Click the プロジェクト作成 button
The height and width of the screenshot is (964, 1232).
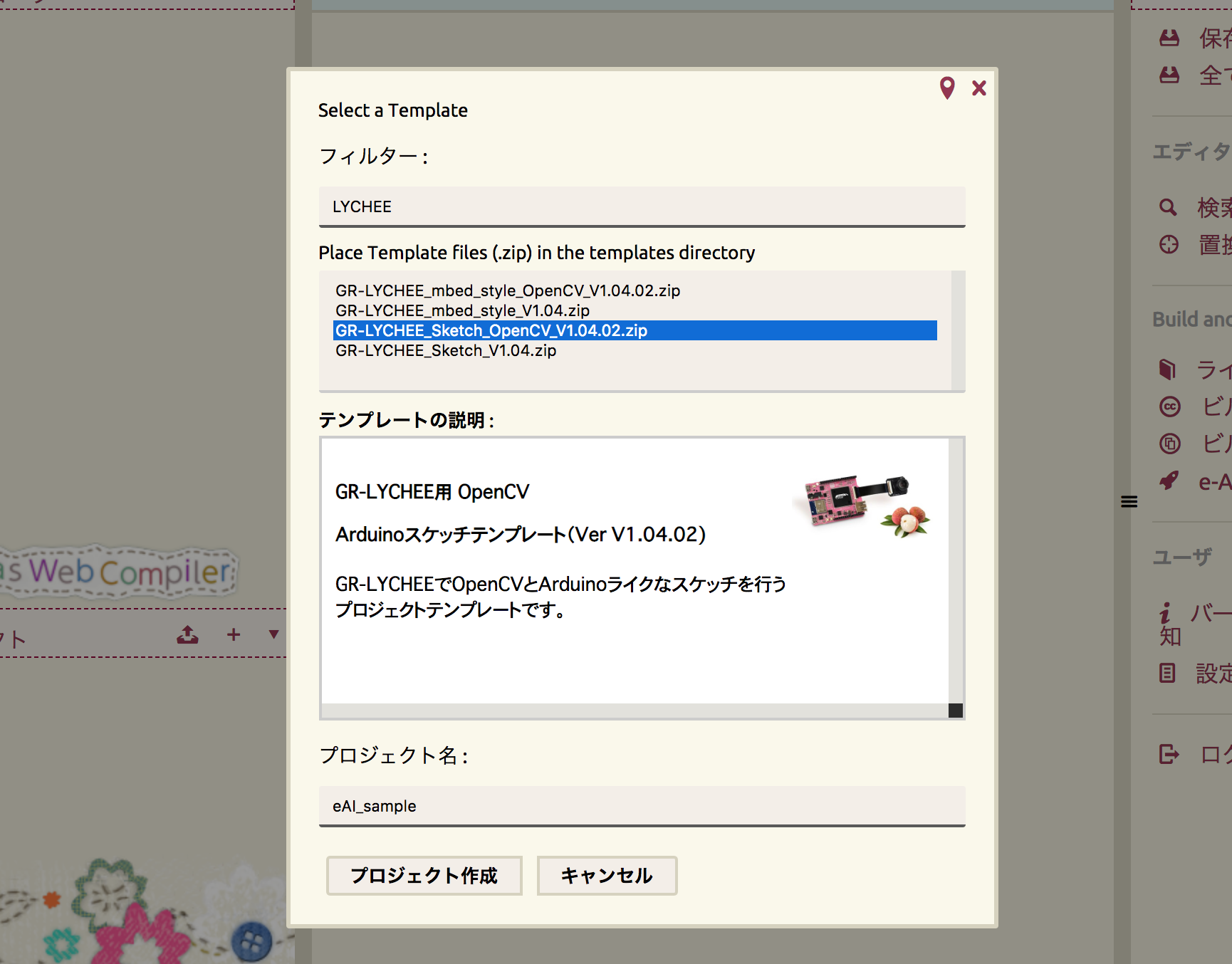pyautogui.click(x=424, y=876)
